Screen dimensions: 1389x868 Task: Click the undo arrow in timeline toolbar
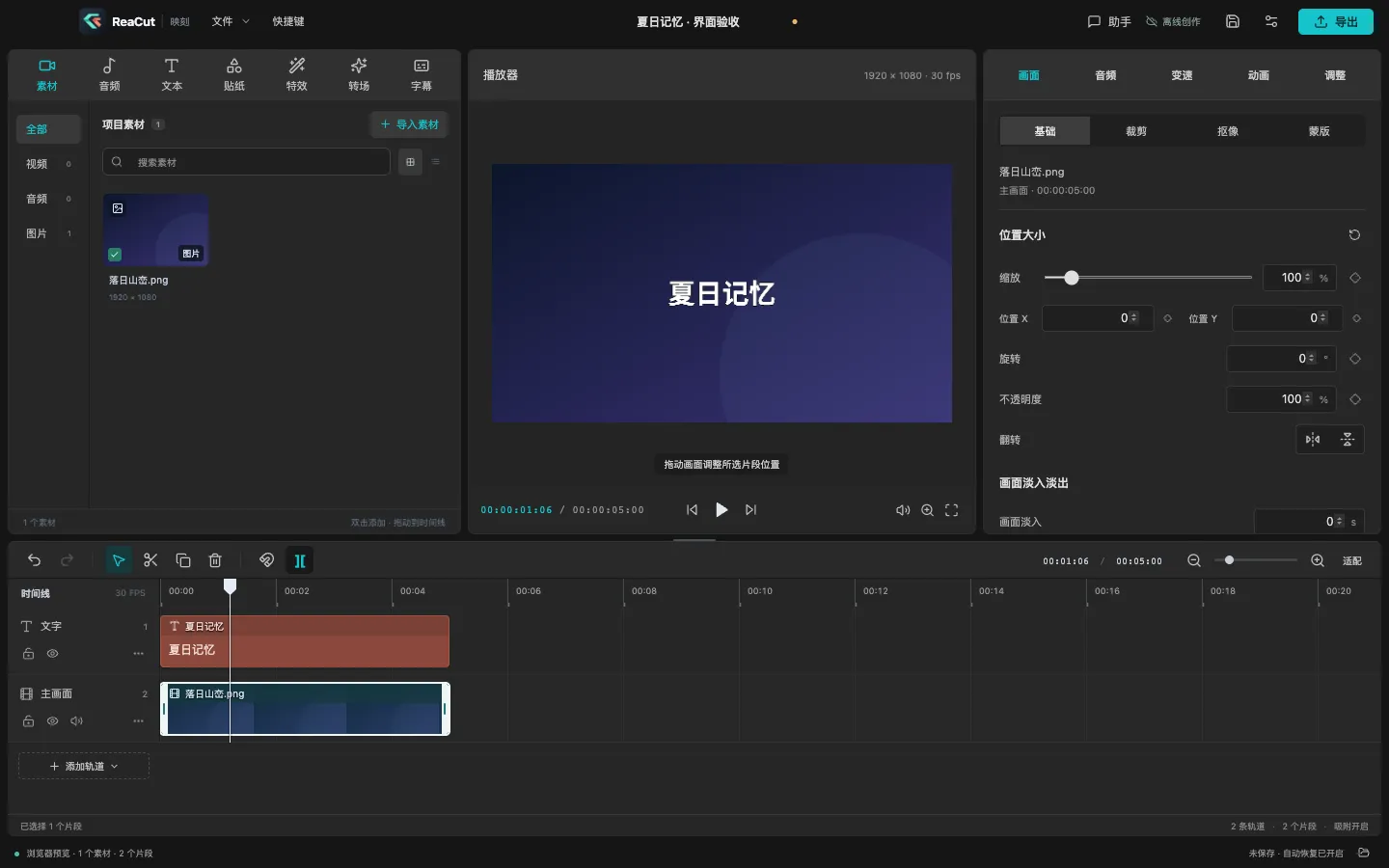click(35, 560)
